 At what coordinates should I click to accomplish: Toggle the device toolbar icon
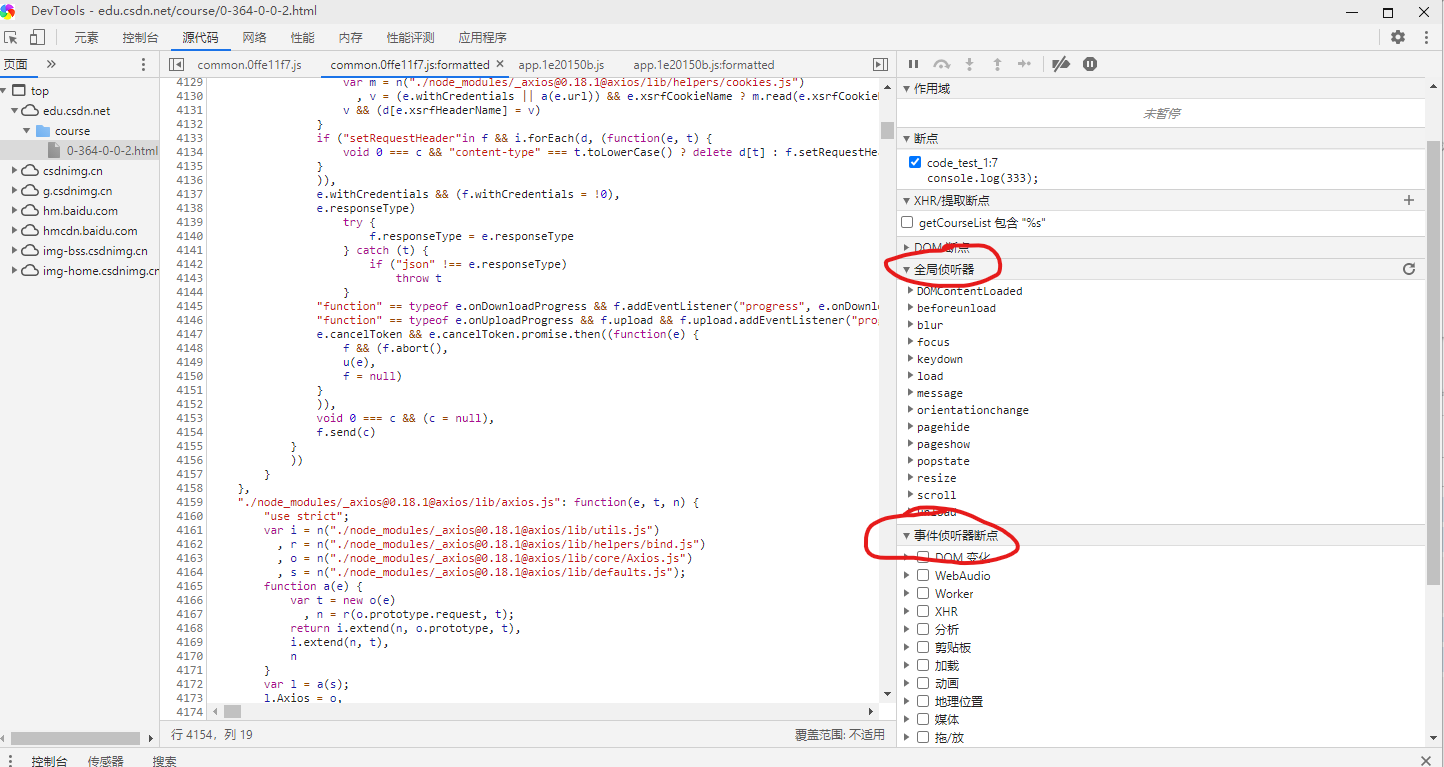coord(37,37)
